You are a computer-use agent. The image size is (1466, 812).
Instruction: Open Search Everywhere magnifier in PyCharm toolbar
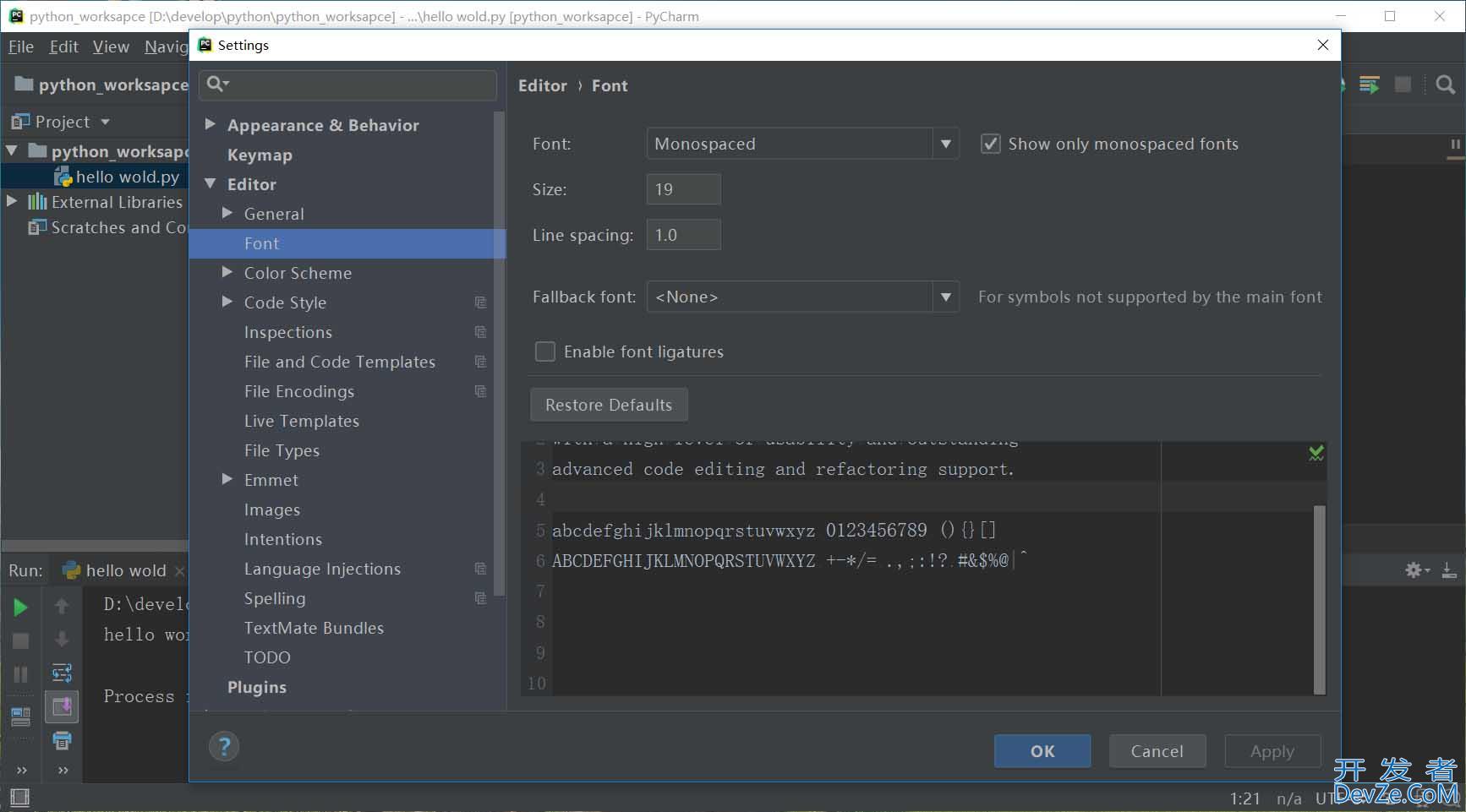click(x=1445, y=84)
